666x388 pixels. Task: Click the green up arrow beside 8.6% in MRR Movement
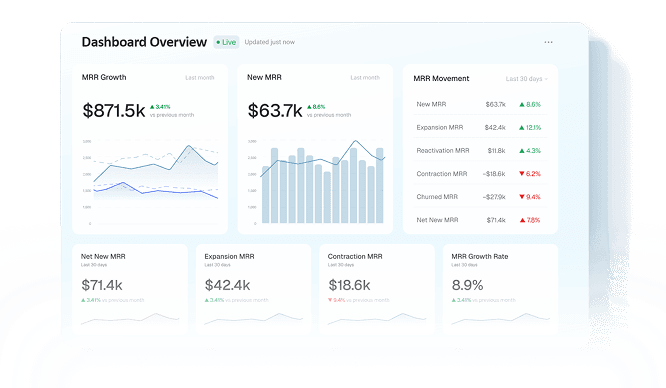522,104
